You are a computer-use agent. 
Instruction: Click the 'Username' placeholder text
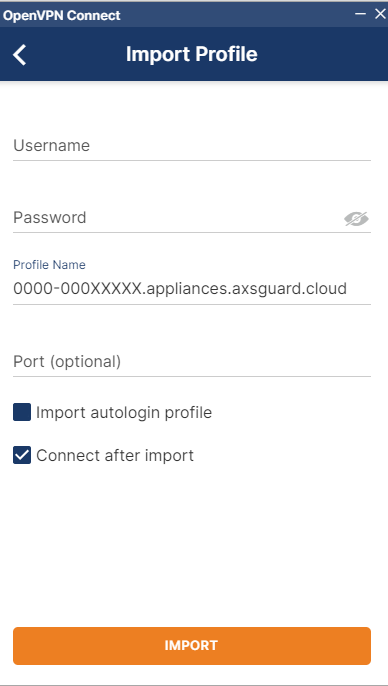coord(52,146)
